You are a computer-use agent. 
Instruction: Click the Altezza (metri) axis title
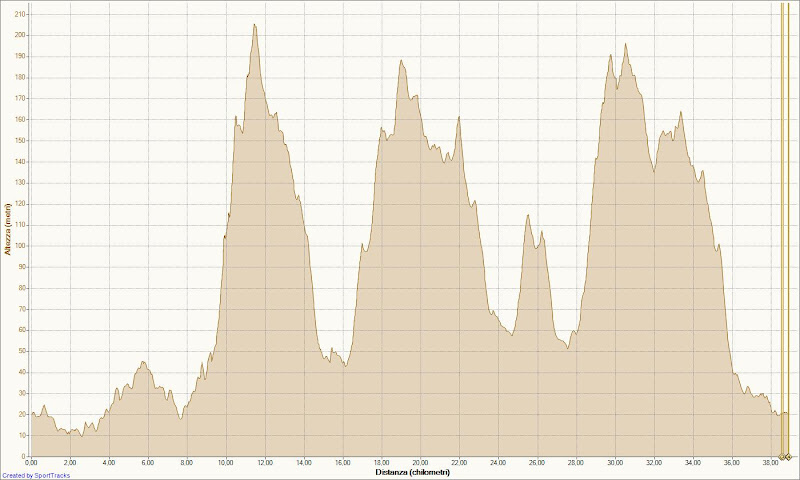(7, 229)
